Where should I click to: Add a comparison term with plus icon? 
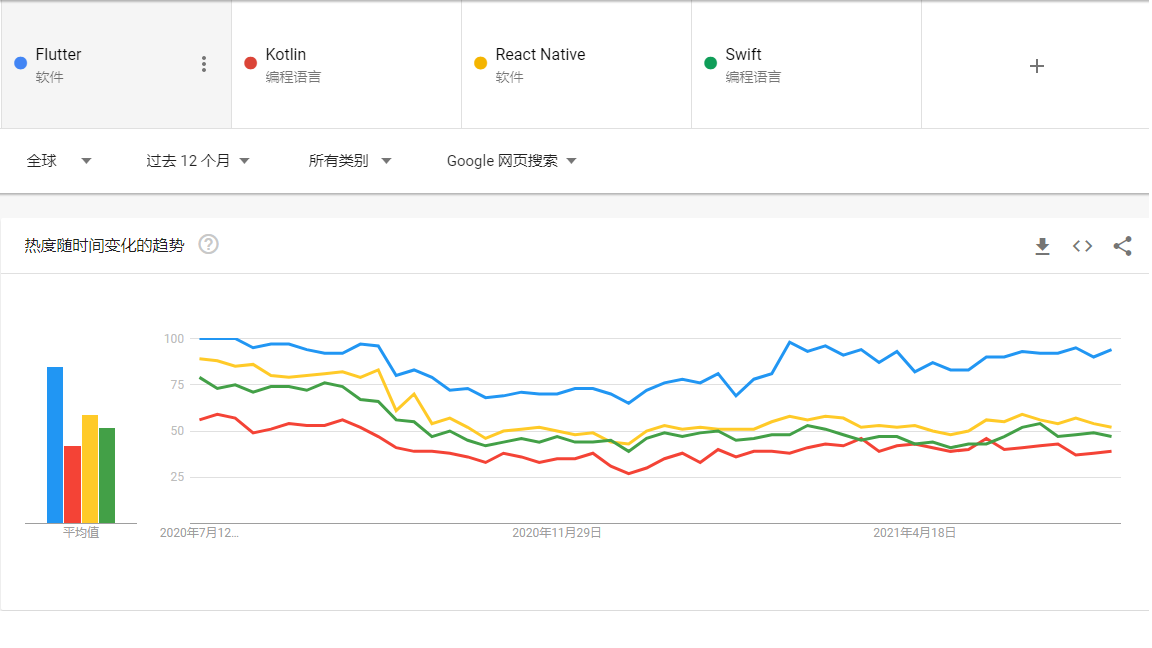1037,66
